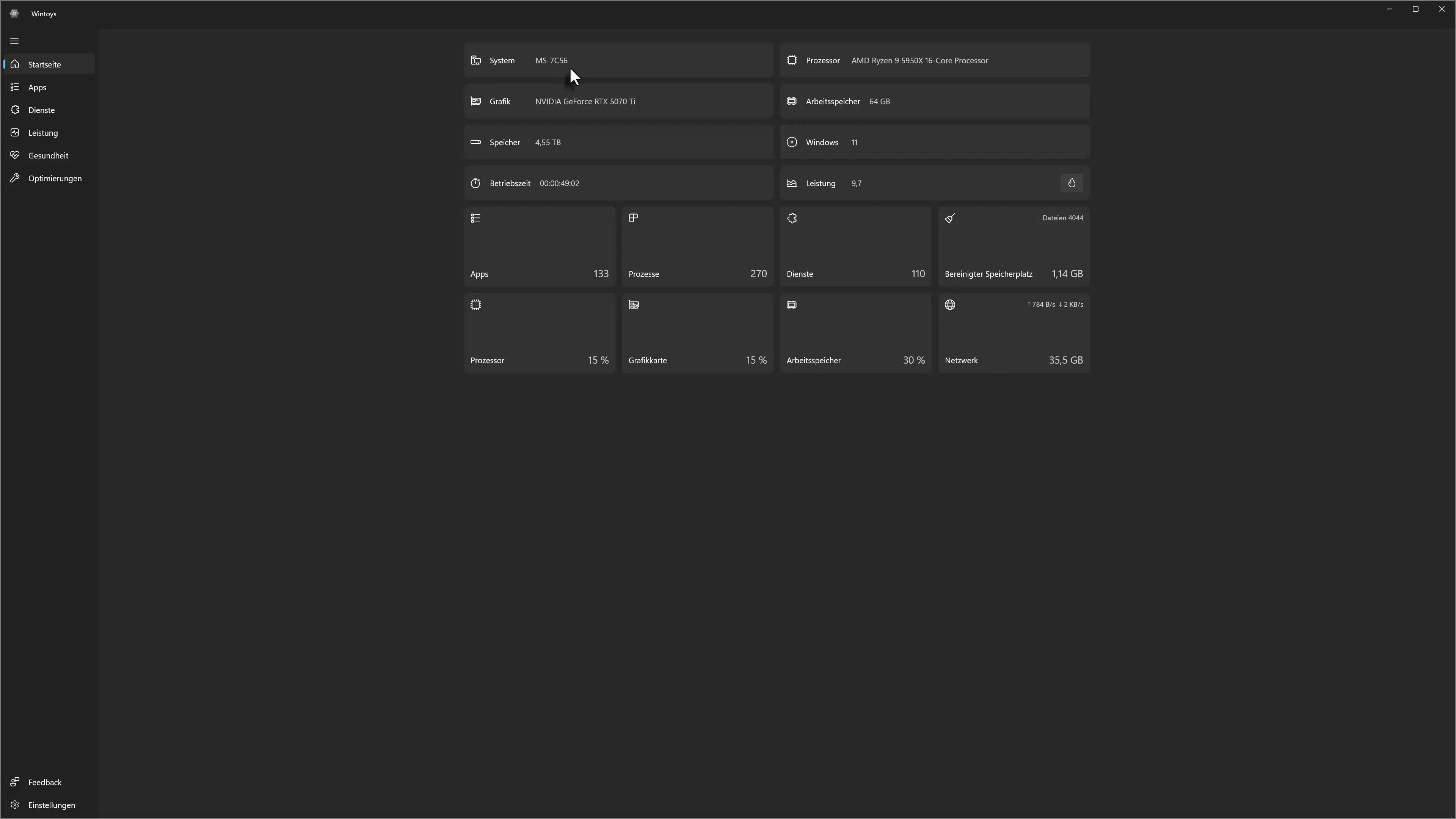Click the Arbeitsspeicher RAM icon
This screenshot has height=819, width=1456.
click(x=791, y=304)
